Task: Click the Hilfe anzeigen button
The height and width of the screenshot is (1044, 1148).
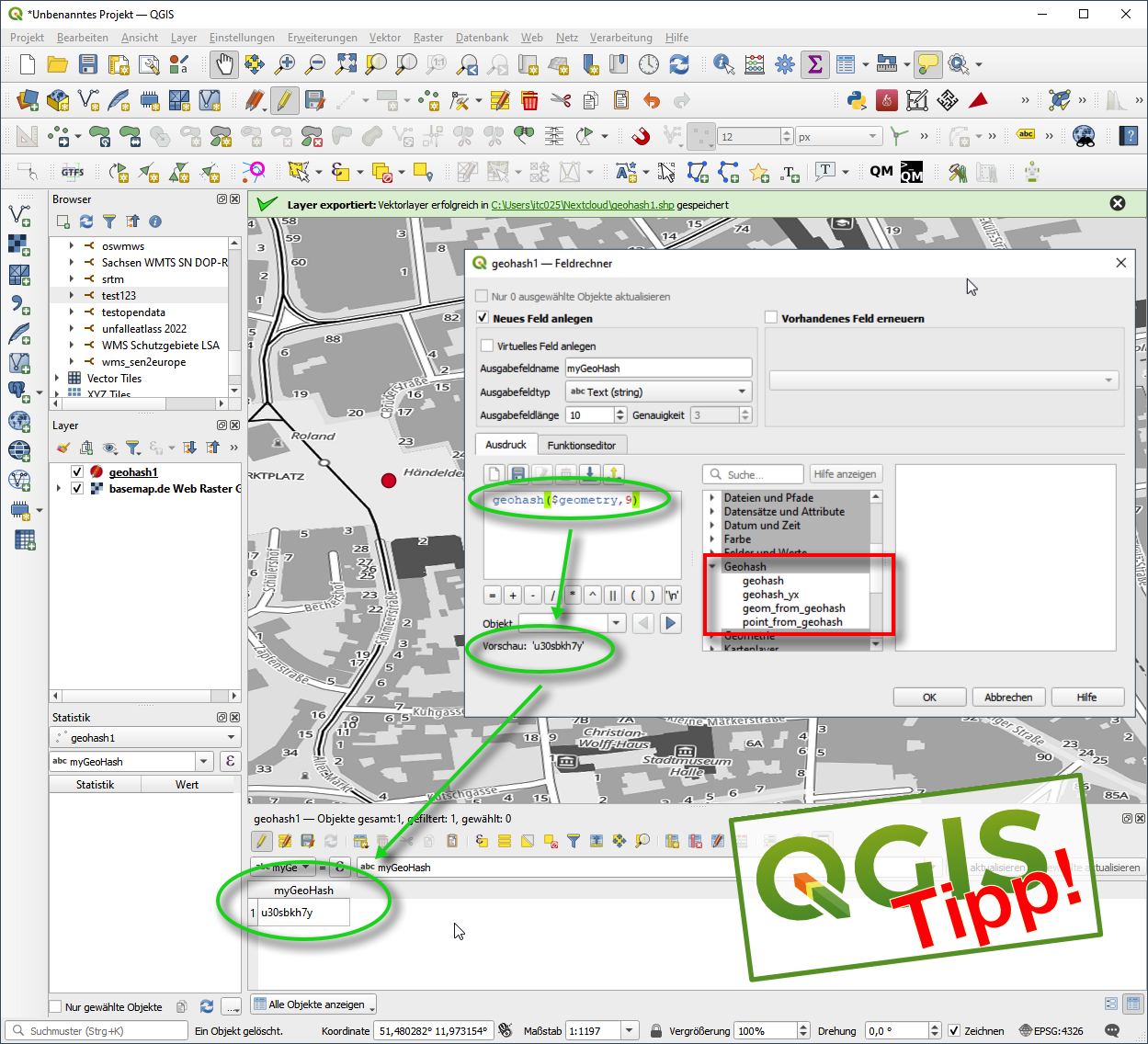Action: click(845, 474)
